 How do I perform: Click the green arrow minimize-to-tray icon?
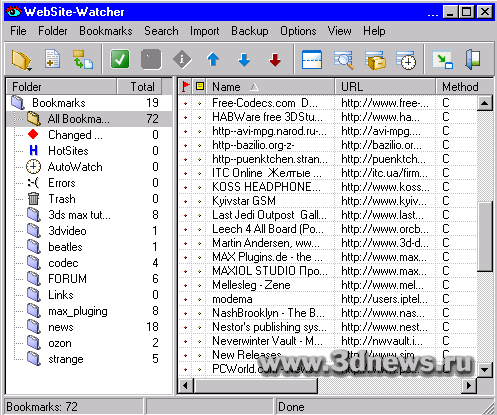pyautogui.click(x=442, y=60)
